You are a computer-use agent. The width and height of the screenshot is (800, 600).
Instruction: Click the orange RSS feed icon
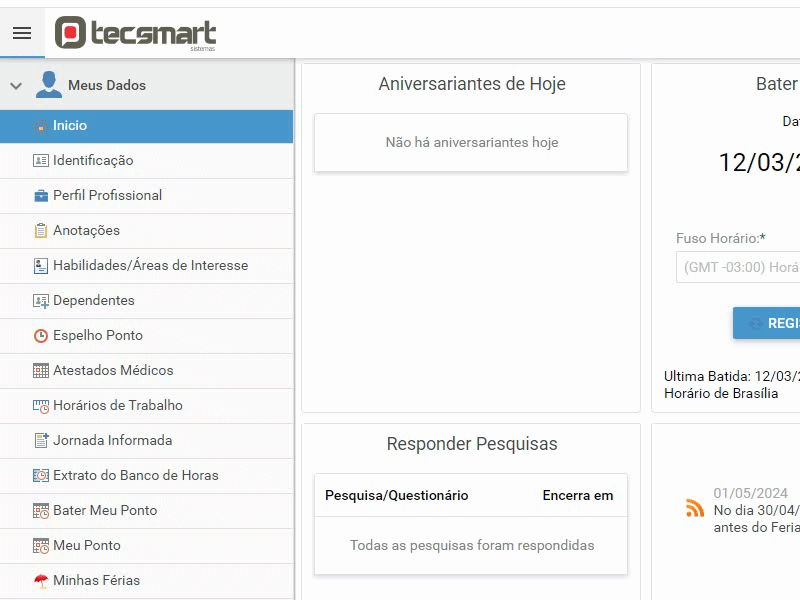[695, 508]
